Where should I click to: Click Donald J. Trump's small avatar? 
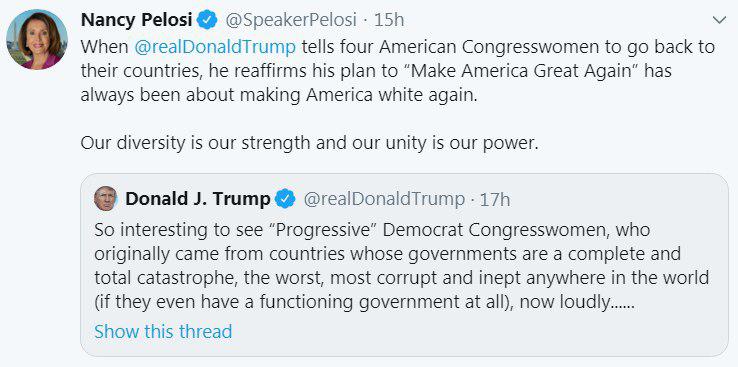pyautogui.click(x=105, y=198)
